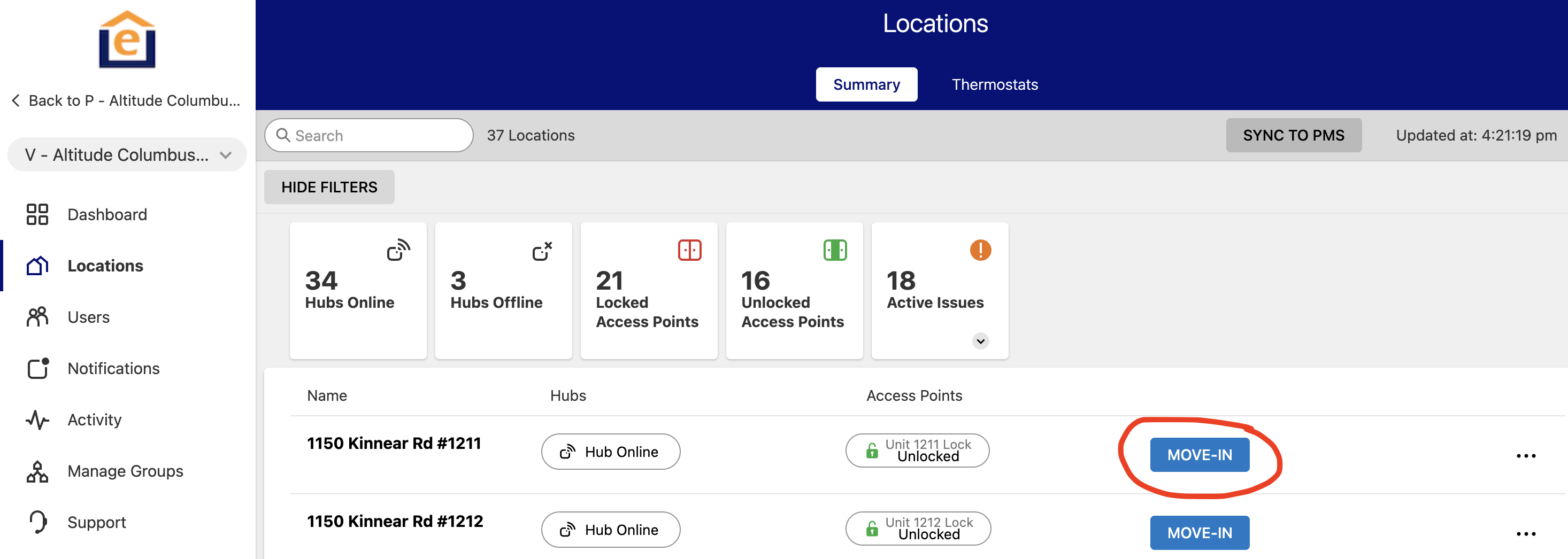
Task: Click the Users people icon
Action: click(x=37, y=317)
